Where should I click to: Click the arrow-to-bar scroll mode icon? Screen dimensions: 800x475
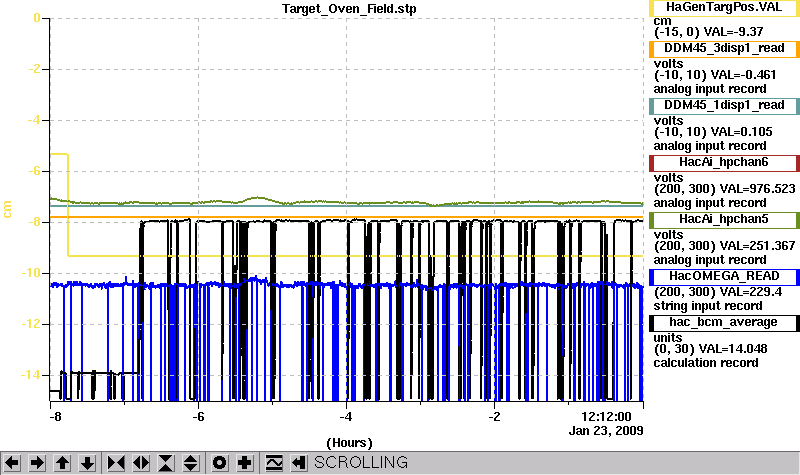[298, 463]
